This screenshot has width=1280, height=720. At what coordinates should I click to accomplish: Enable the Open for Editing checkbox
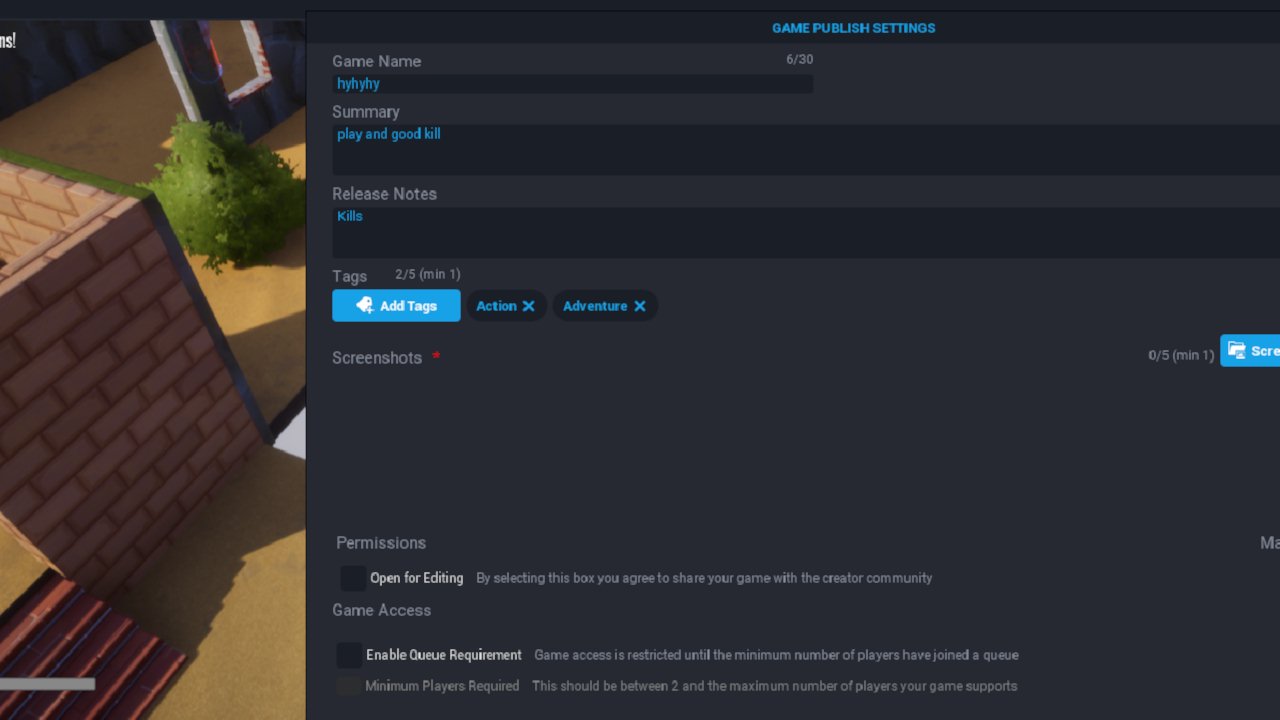[353, 578]
